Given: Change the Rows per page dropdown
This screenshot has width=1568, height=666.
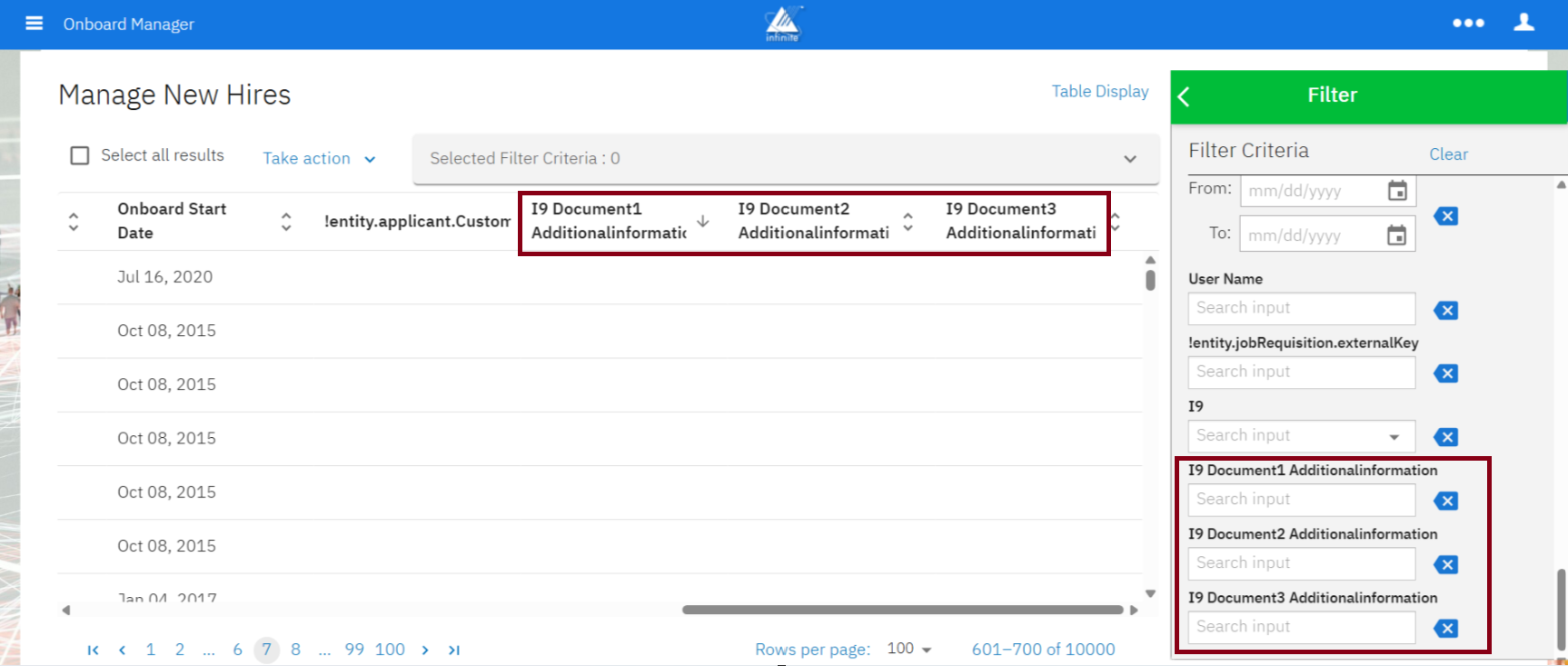Looking at the screenshot, I should pos(909,649).
